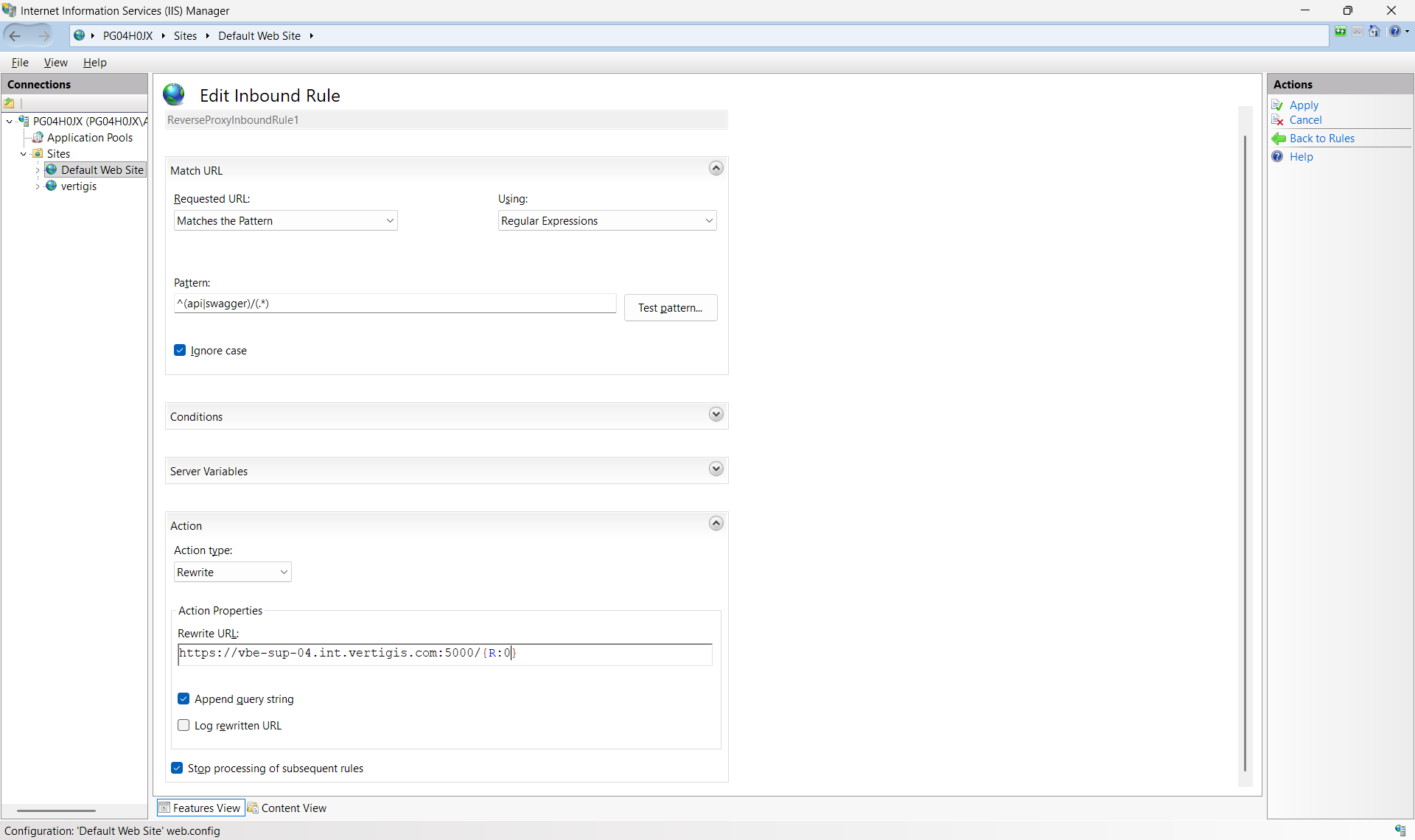Click the Features View tab icon
1415x840 pixels.
coord(164,808)
